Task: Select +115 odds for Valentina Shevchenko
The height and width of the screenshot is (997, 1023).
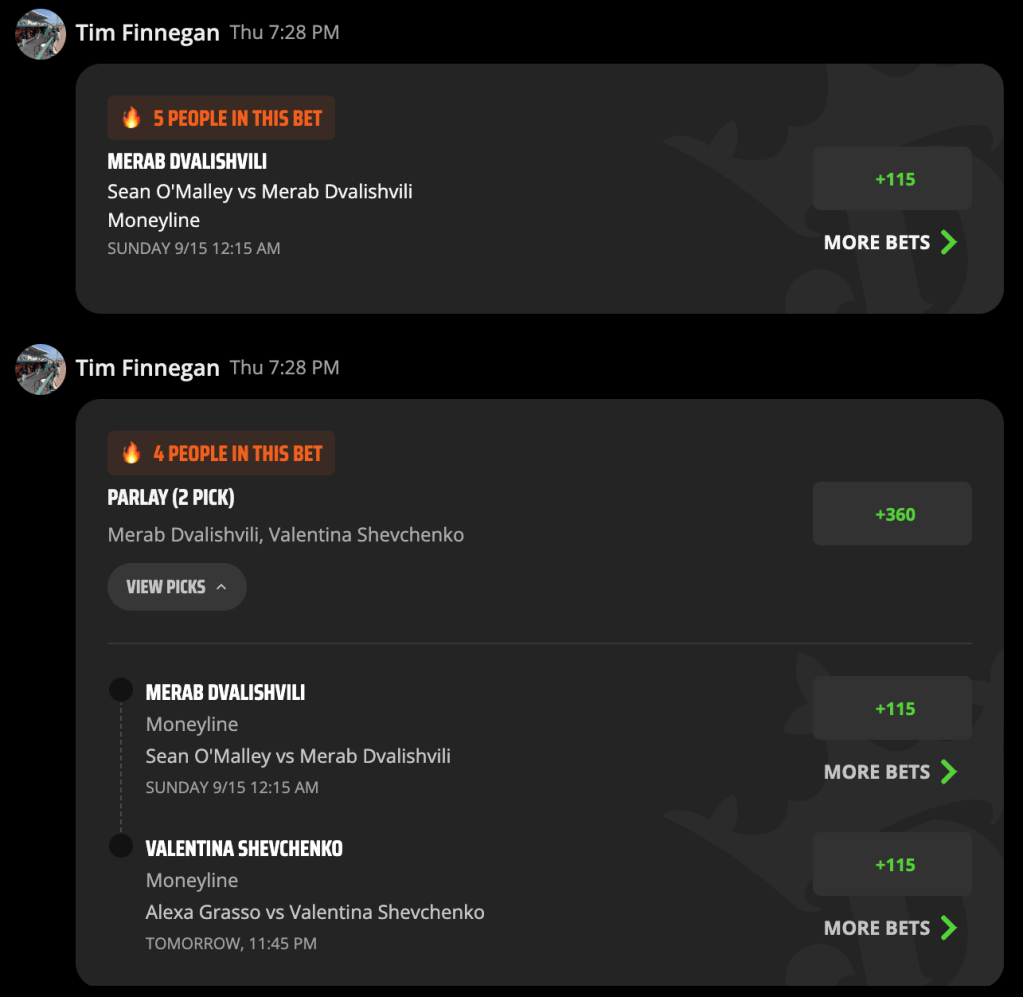Action: pyautogui.click(x=892, y=865)
